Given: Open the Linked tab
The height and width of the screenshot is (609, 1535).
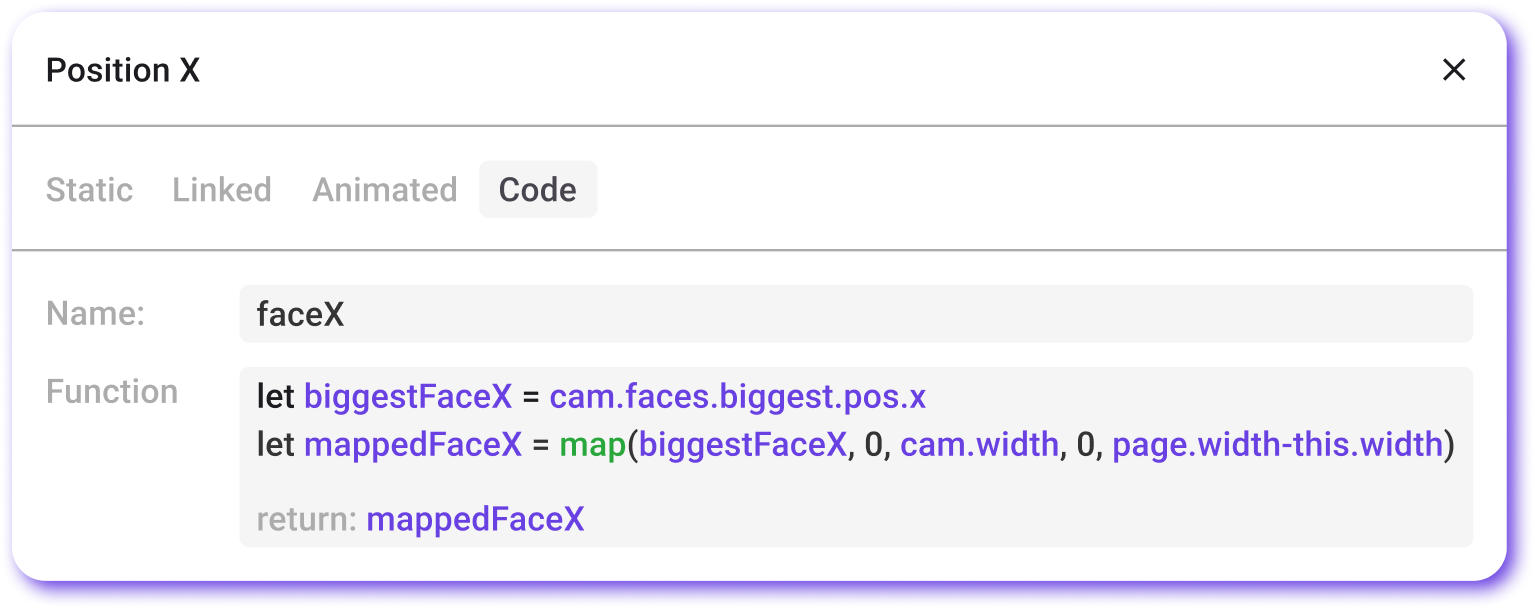Looking at the screenshot, I should pos(221,189).
